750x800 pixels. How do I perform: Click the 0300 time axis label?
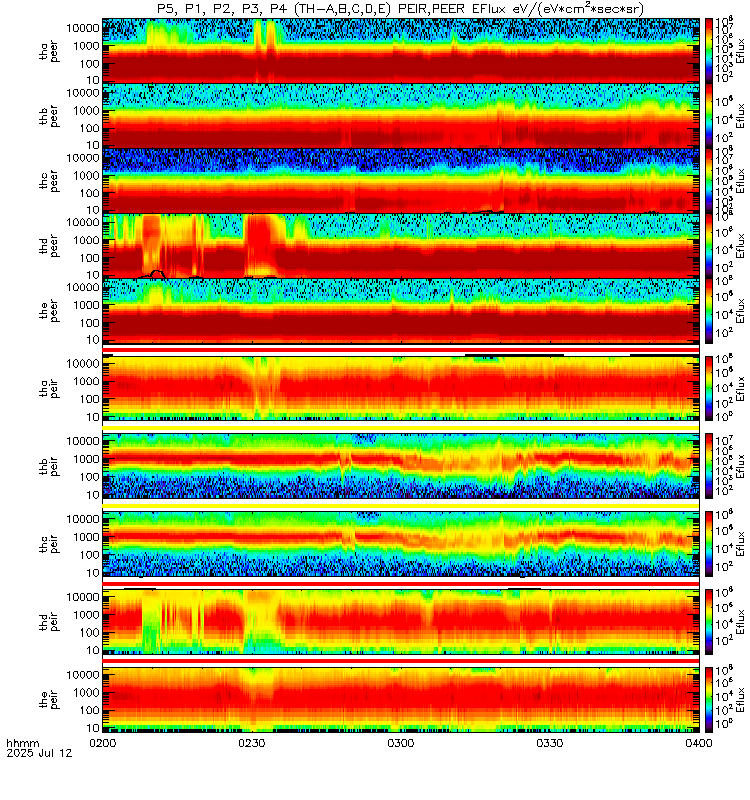click(x=401, y=743)
